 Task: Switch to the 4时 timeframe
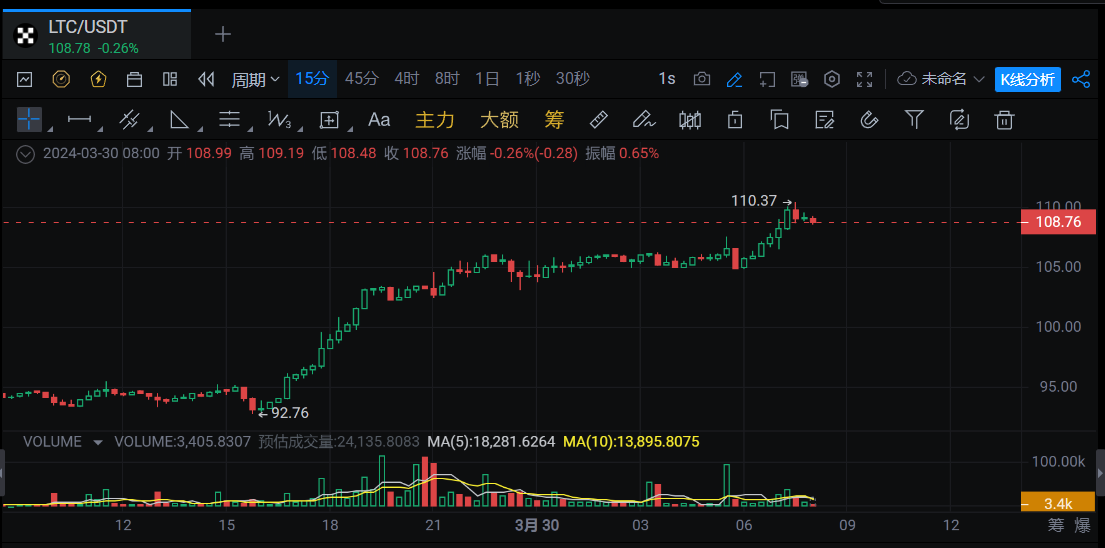tap(406, 79)
